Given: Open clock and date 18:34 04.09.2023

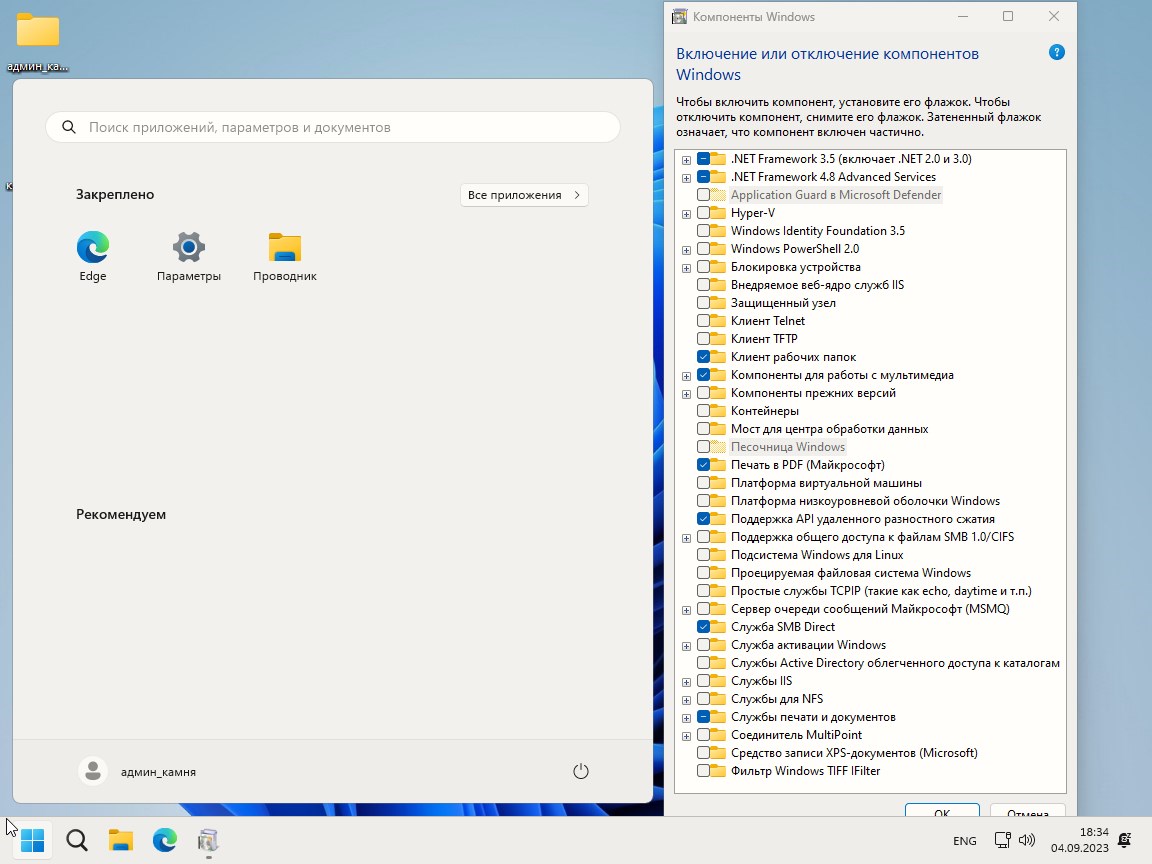Looking at the screenshot, I should (x=1079, y=840).
